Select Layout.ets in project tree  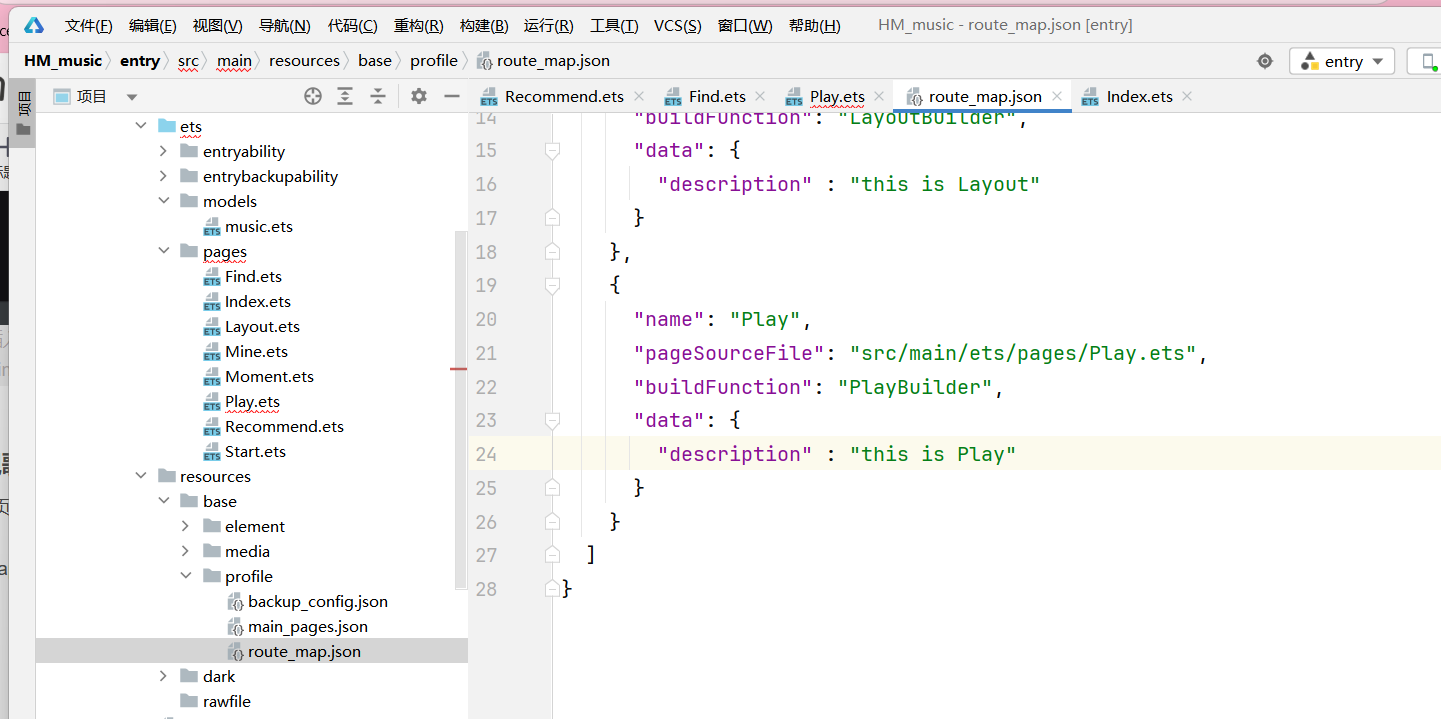coord(262,326)
